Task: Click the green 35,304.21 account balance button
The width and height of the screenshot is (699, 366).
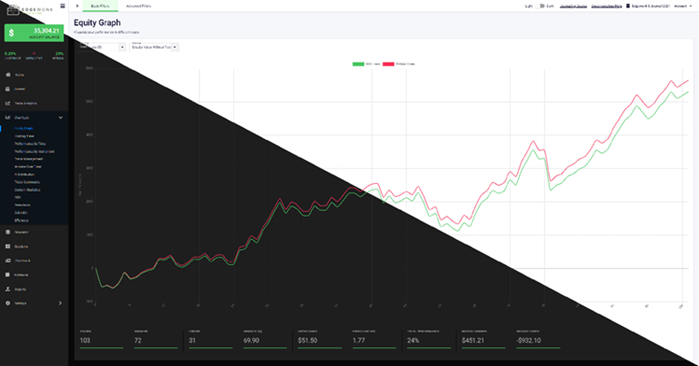Action: coord(34,33)
